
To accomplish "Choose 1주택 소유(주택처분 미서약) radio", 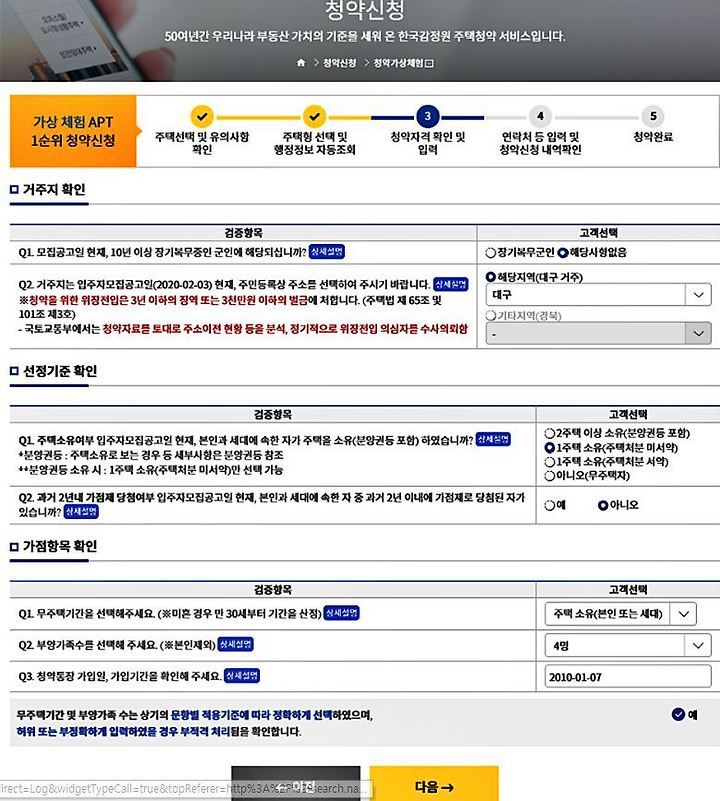I will (x=550, y=448).
